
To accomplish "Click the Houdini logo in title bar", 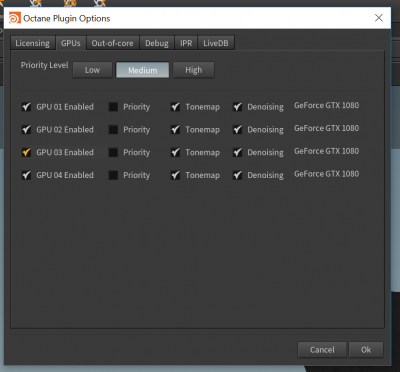I will [15, 18].
